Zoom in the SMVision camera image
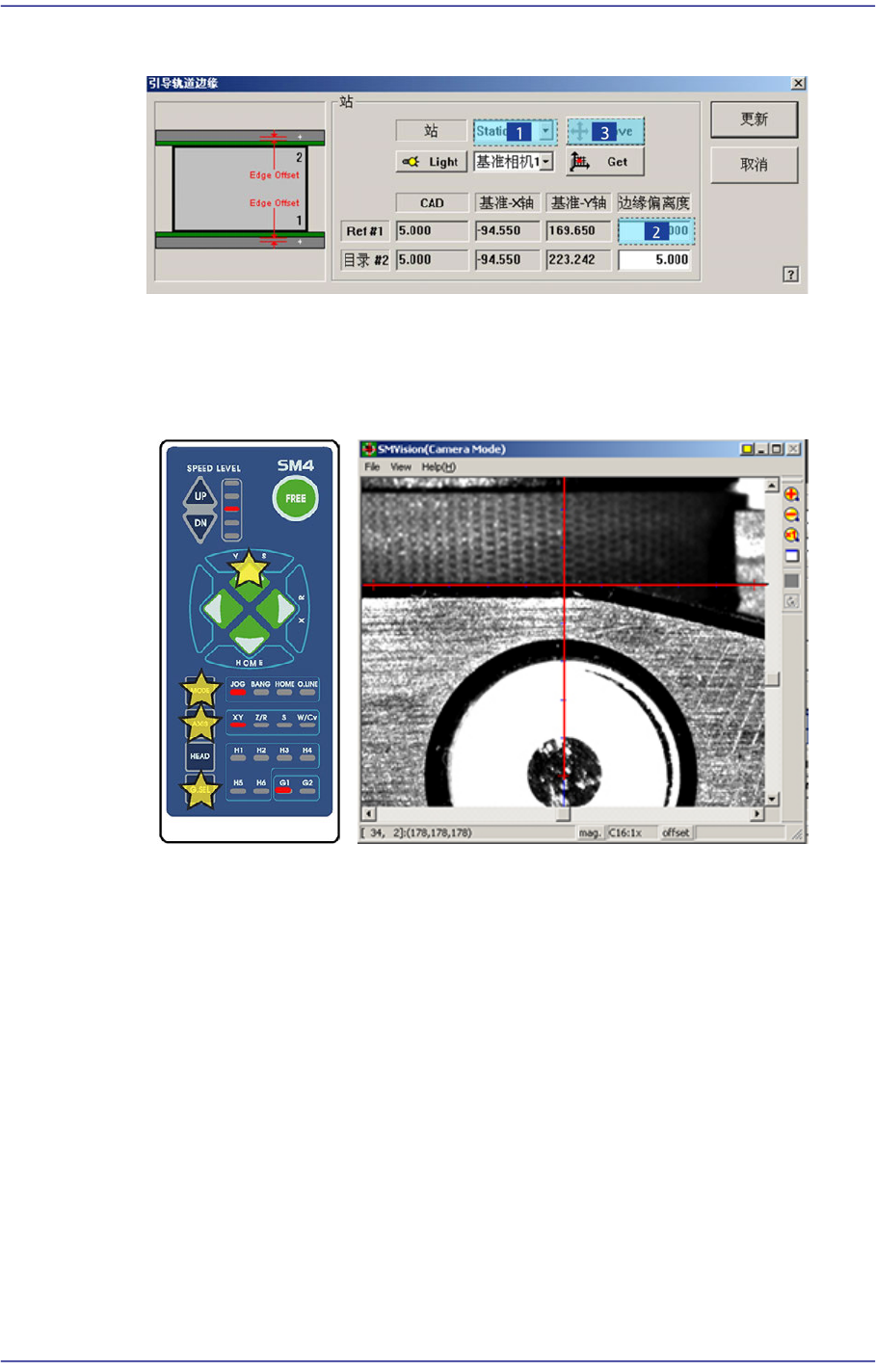The height and width of the screenshot is (1372, 876). pos(791,494)
